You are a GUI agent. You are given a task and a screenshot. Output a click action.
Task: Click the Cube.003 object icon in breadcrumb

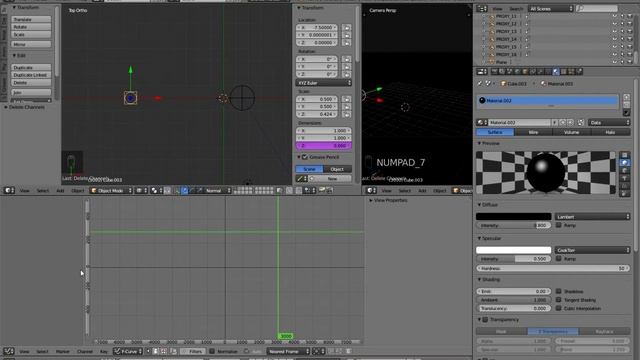pos(504,84)
